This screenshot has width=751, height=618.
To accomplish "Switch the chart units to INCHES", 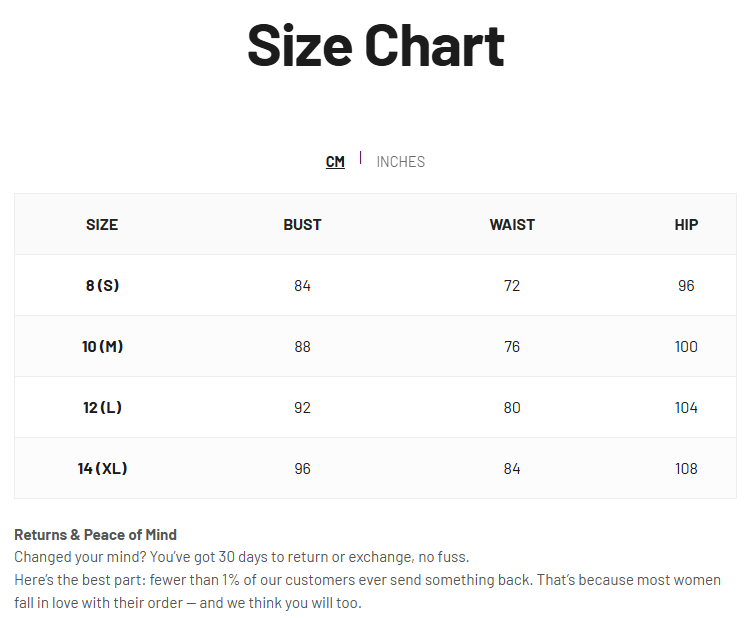I will tap(400, 162).
